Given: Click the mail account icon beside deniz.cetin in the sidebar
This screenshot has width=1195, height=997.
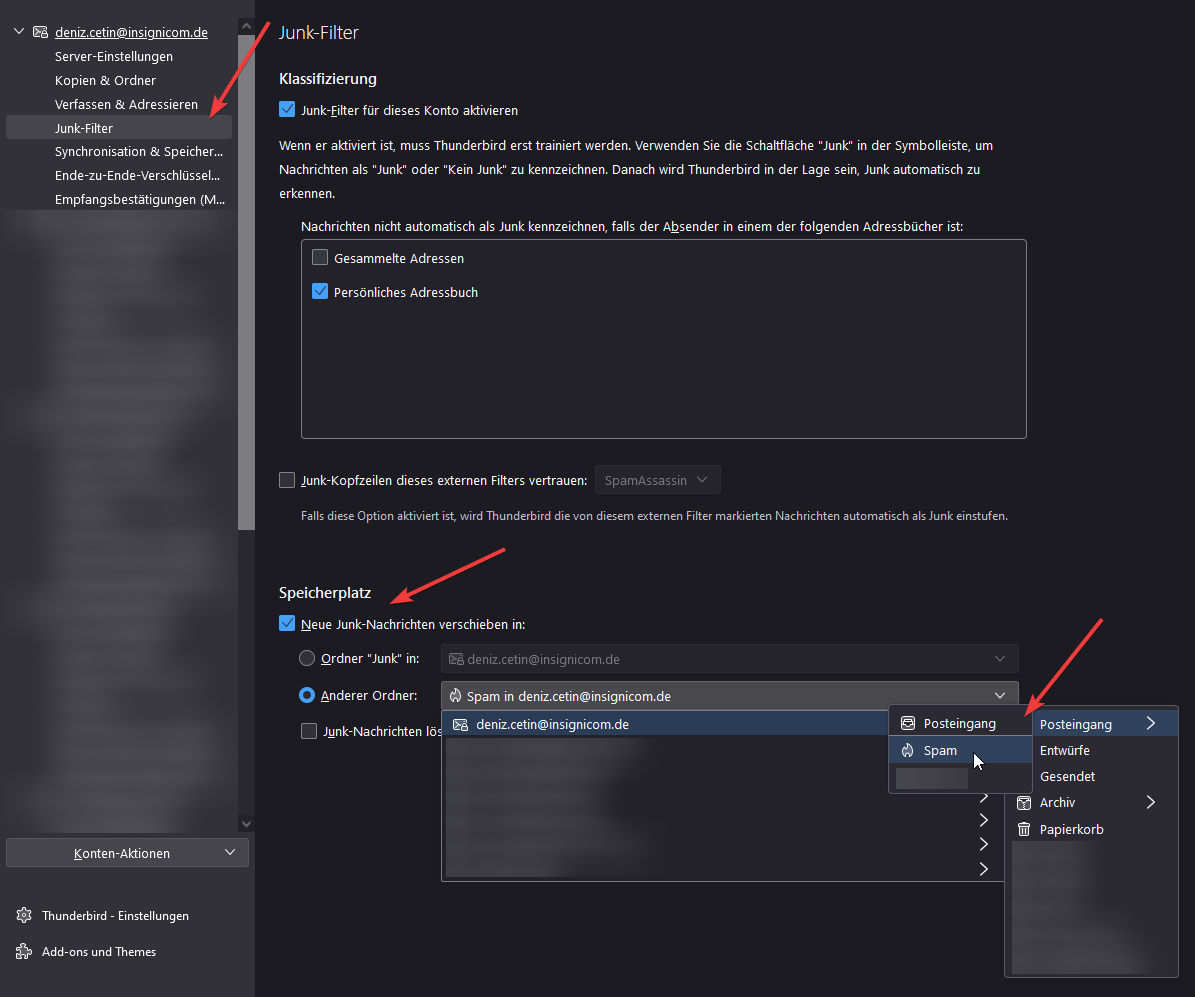Looking at the screenshot, I should 40,32.
